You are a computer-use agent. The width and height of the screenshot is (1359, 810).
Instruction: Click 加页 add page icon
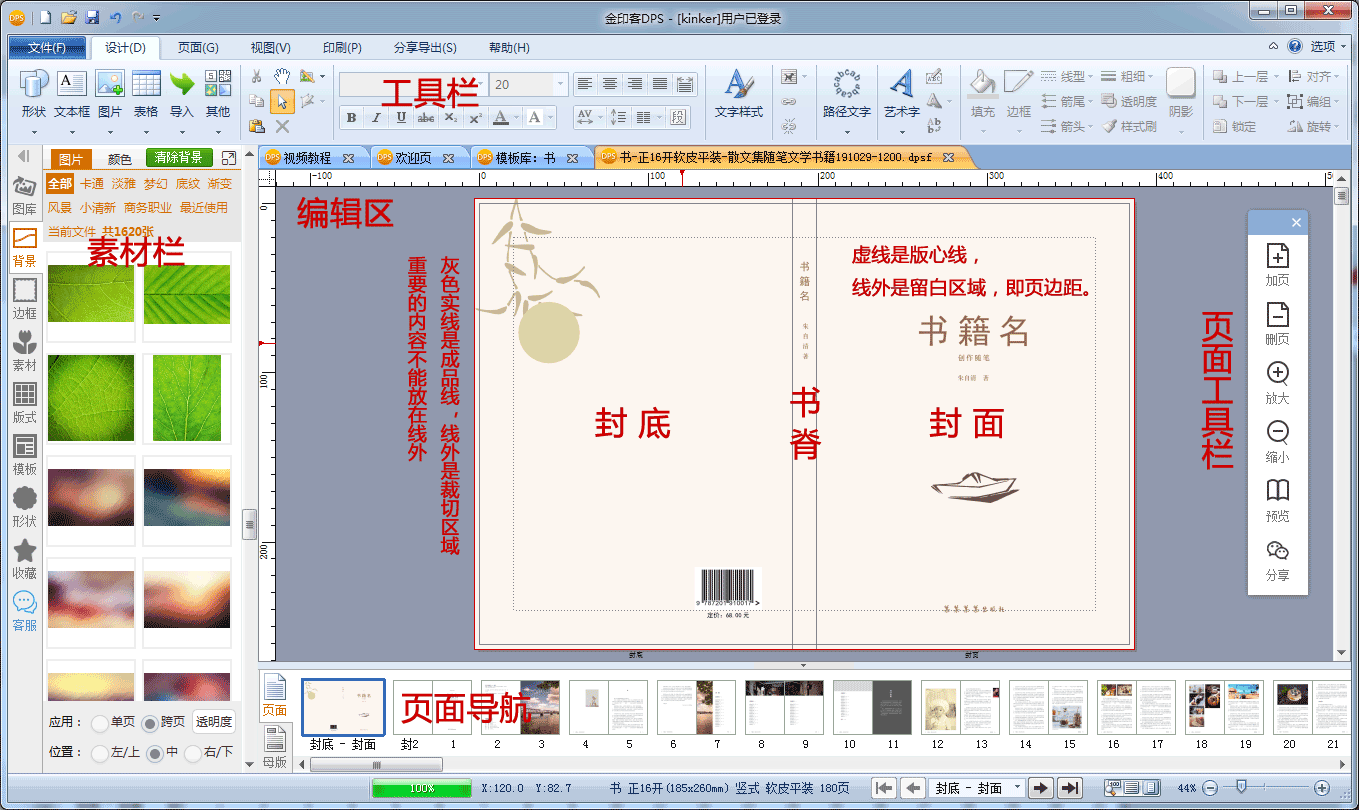point(1277,264)
